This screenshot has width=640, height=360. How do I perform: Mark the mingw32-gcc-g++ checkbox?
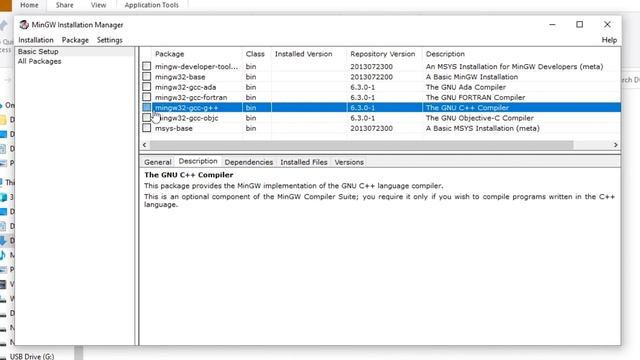[x=147, y=107]
